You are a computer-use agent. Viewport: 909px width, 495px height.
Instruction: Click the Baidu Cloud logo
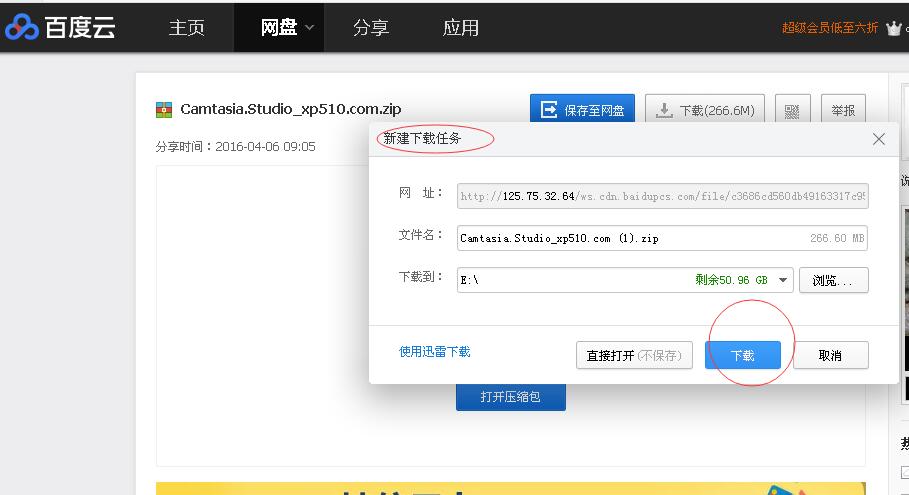[x=60, y=27]
